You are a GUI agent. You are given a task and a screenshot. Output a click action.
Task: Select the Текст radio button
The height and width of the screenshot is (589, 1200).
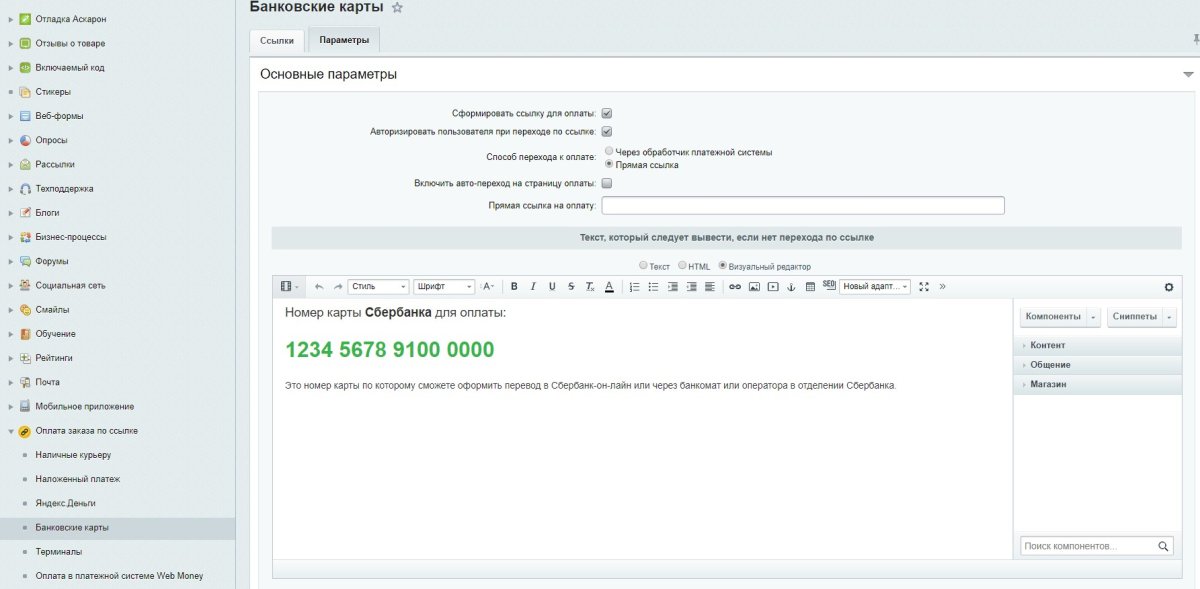coord(644,265)
